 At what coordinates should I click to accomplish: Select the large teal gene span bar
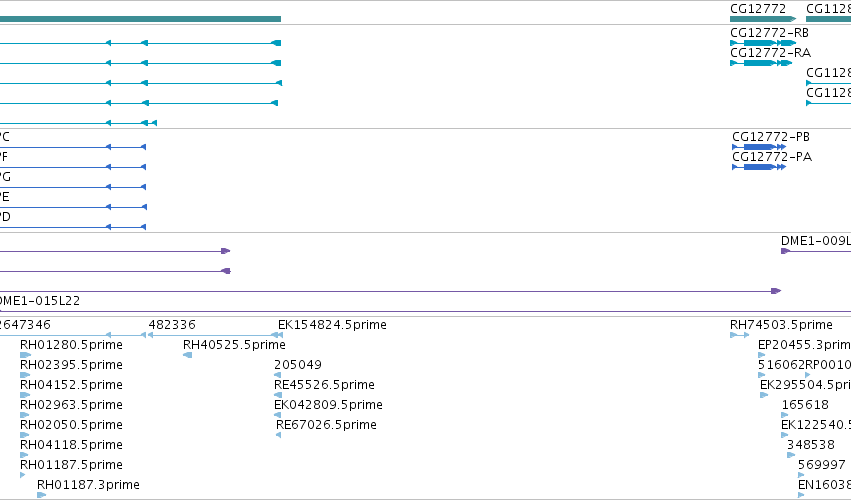(x=141, y=19)
